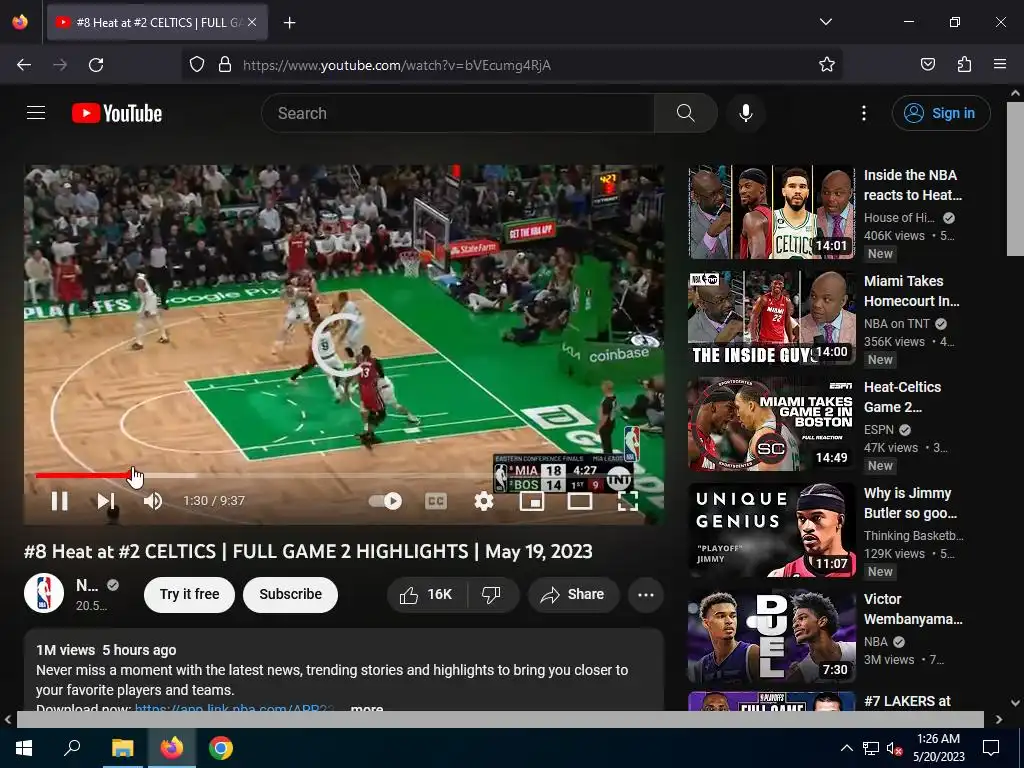1024x768 pixels.
Task: Open the network tray icon
Action: pyautogui.click(x=871, y=748)
